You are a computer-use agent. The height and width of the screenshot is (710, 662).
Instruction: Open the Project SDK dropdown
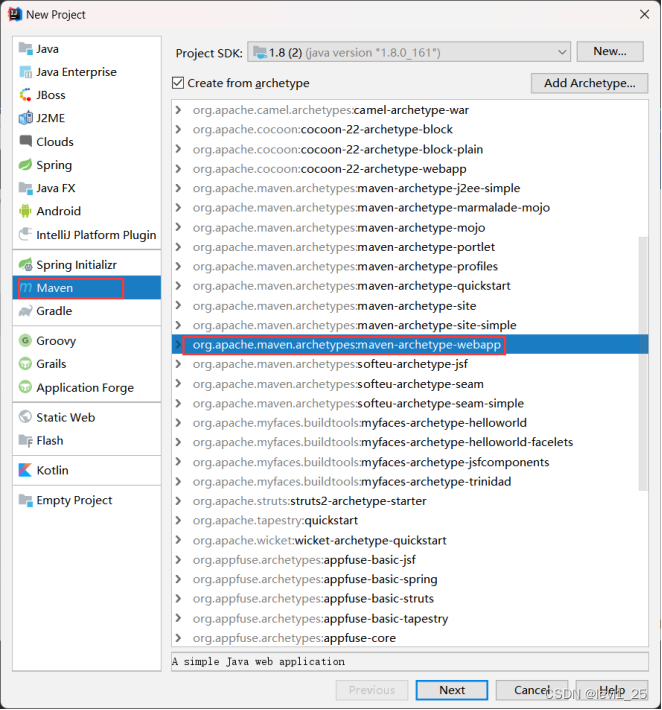tap(409, 53)
